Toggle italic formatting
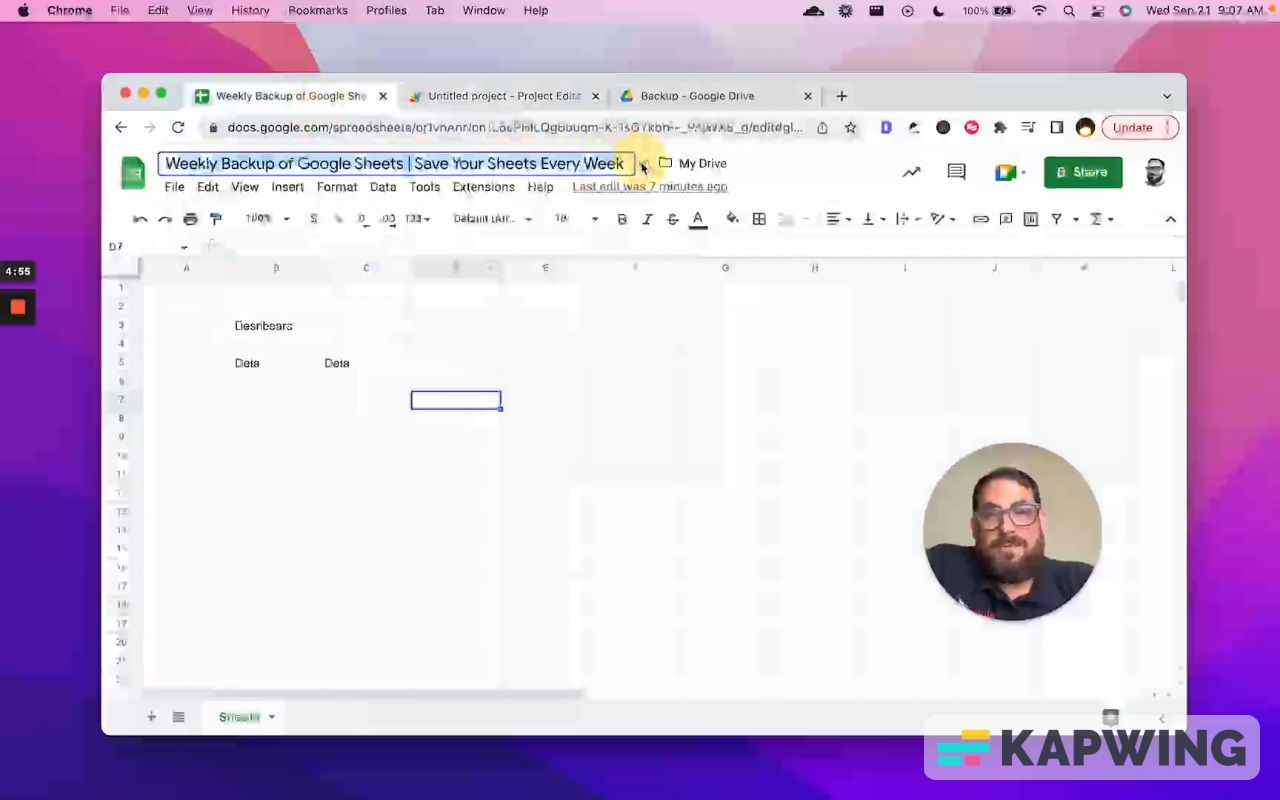This screenshot has height=800, width=1280. click(x=647, y=219)
